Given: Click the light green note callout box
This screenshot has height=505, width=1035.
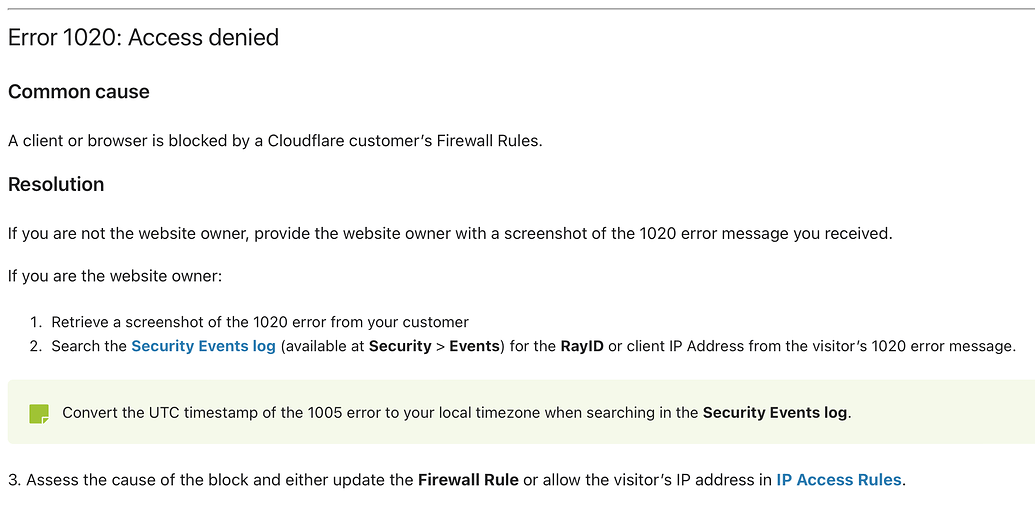Looking at the screenshot, I should tap(521, 412).
